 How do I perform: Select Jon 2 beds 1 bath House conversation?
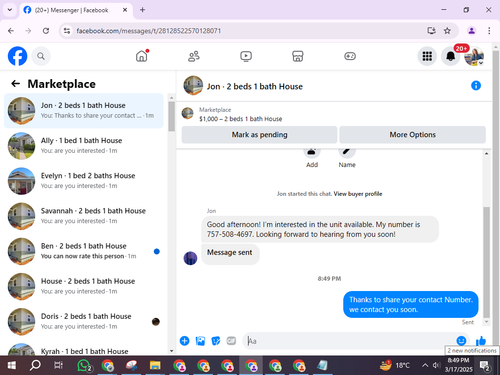click(x=84, y=111)
